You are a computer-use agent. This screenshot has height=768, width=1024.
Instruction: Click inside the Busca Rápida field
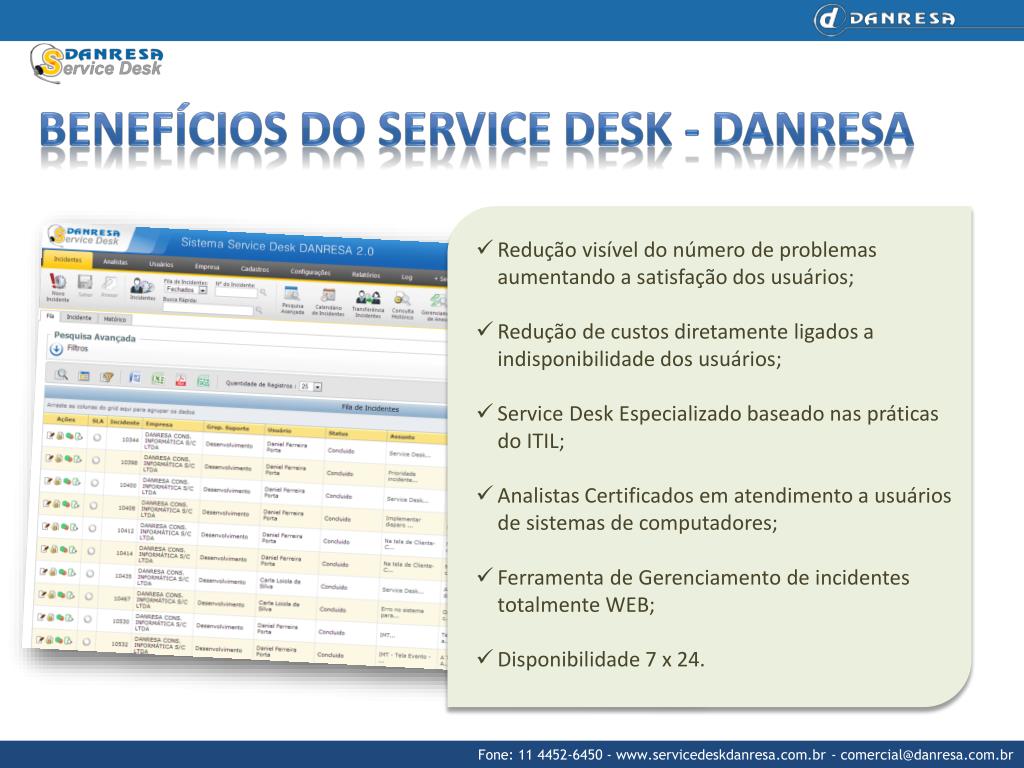pos(208,309)
